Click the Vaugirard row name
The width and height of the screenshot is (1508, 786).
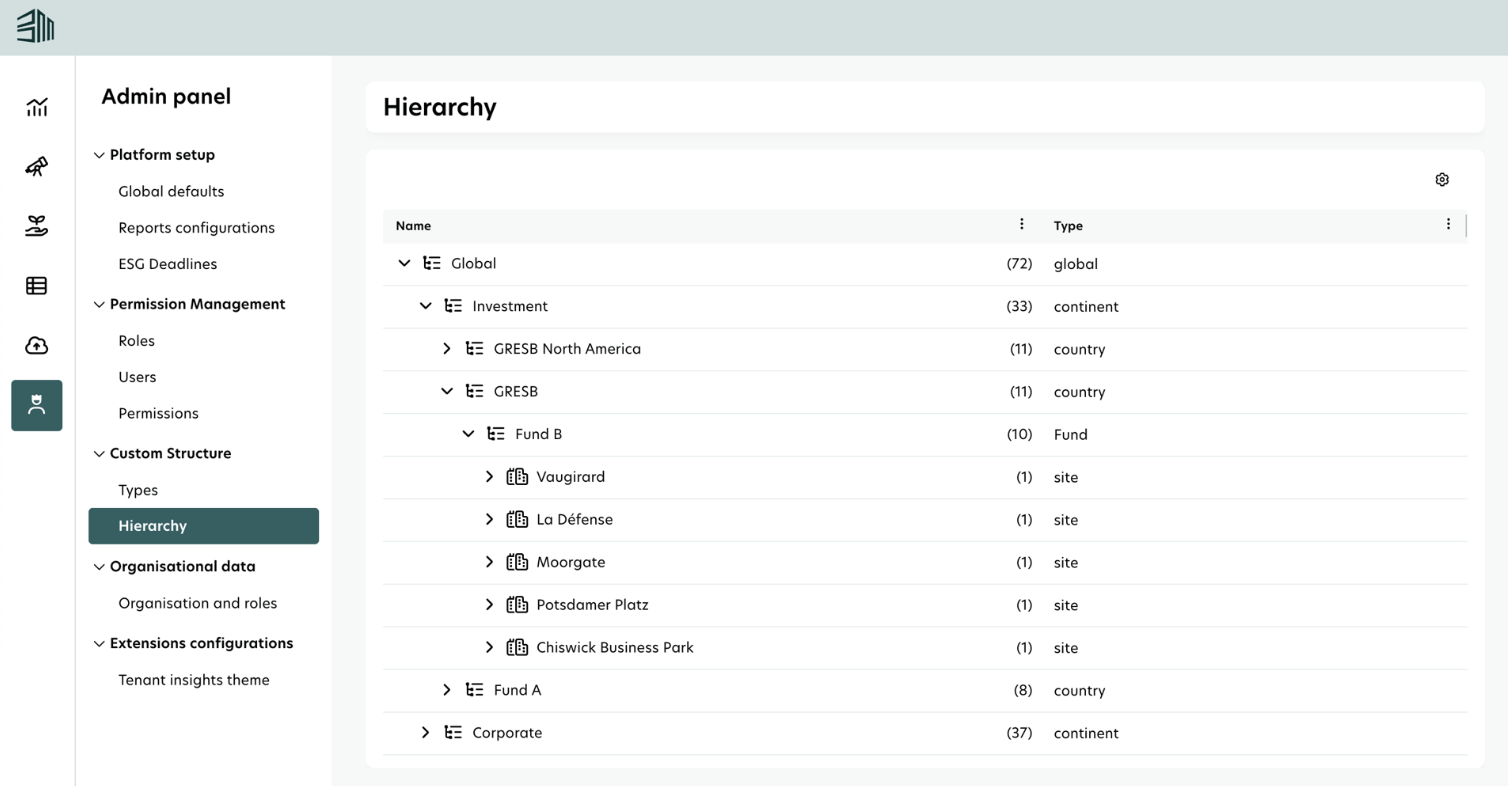tap(571, 477)
